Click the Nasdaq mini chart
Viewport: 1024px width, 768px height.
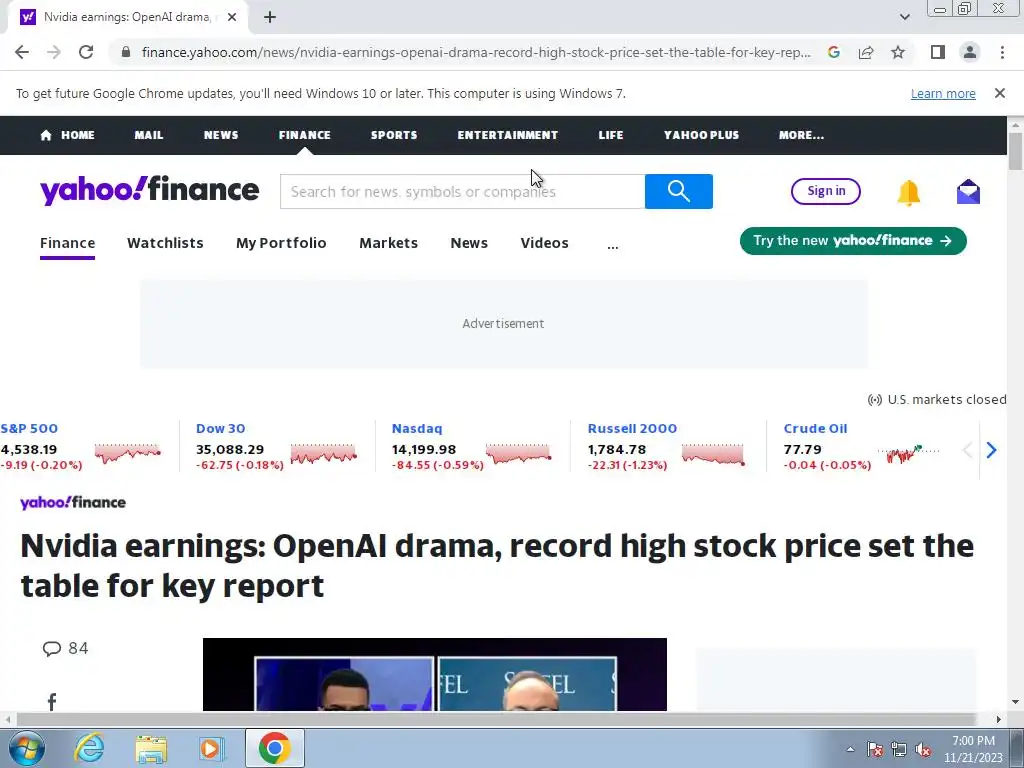[519, 453]
